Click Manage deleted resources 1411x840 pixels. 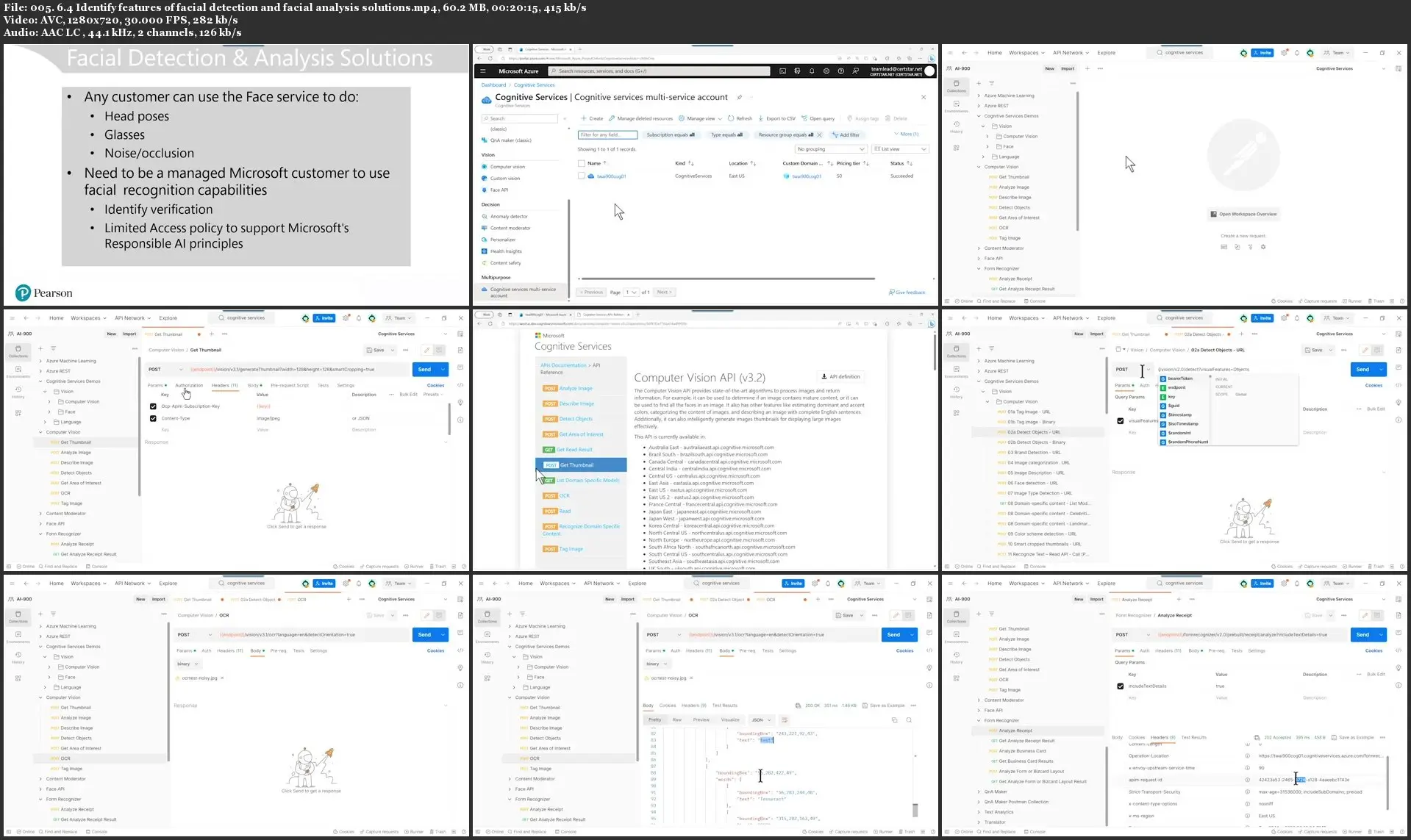(x=640, y=118)
